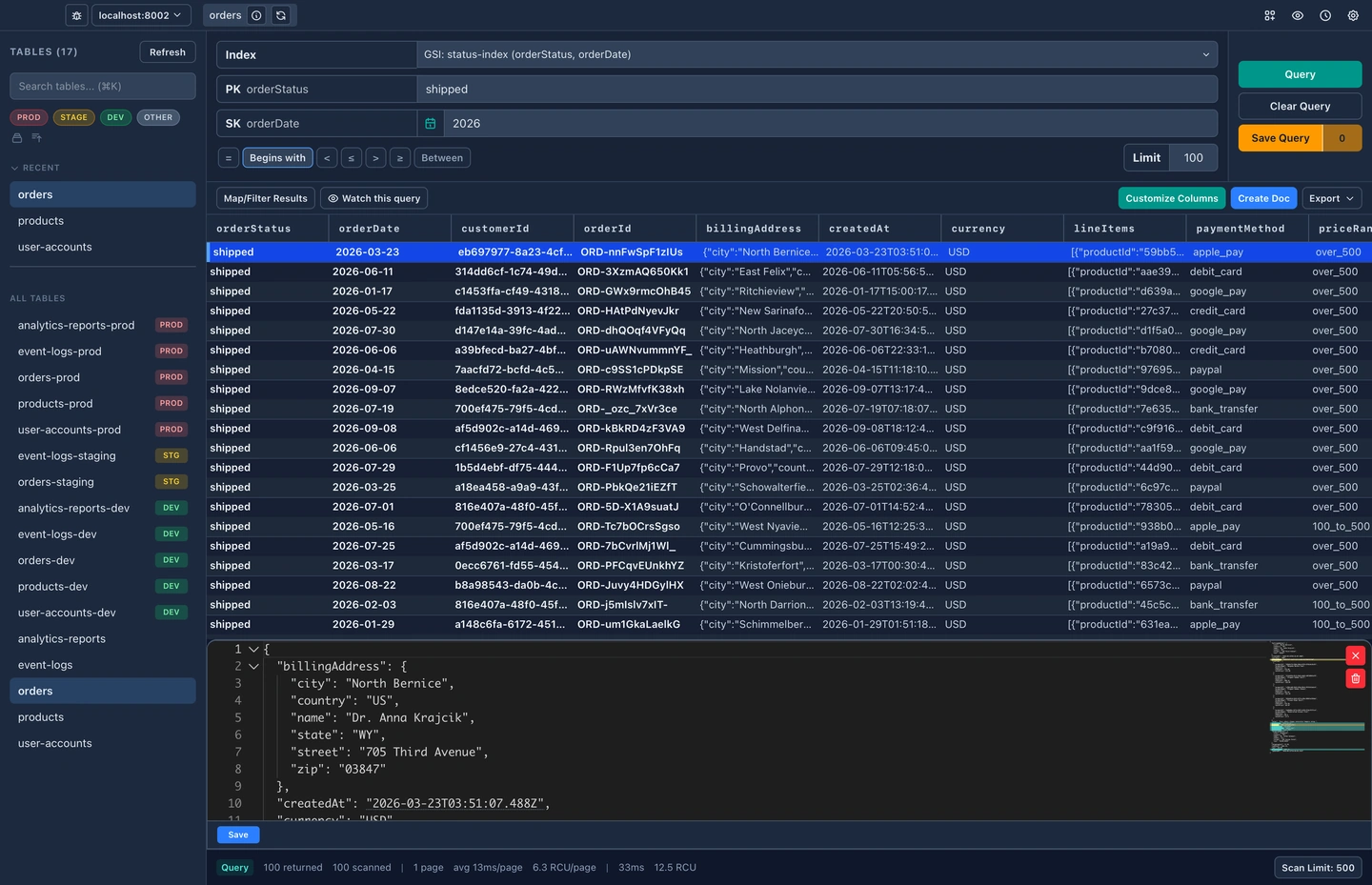Select the greater-than operator button

(375, 158)
